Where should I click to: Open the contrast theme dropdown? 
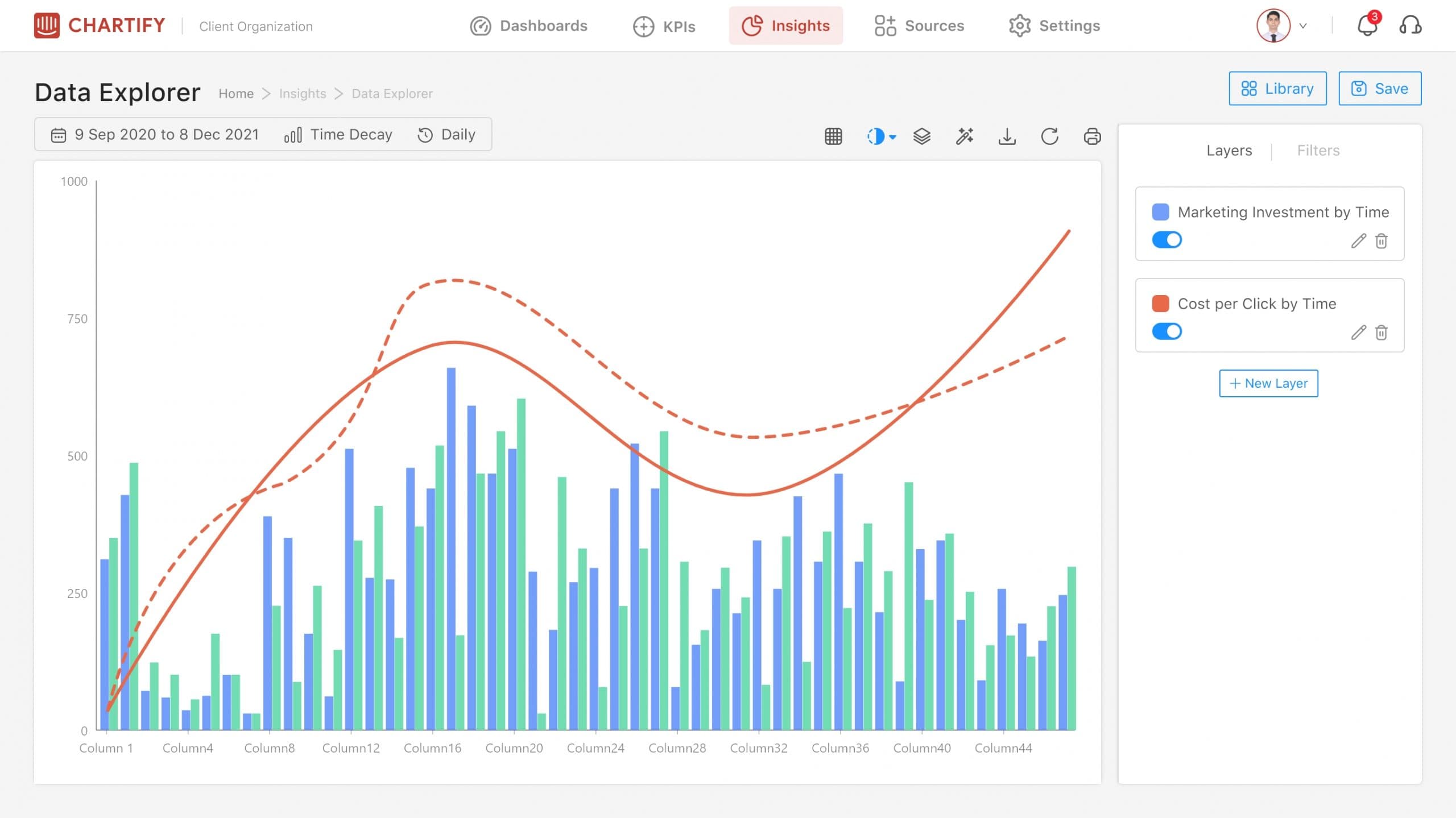(881, 136)
